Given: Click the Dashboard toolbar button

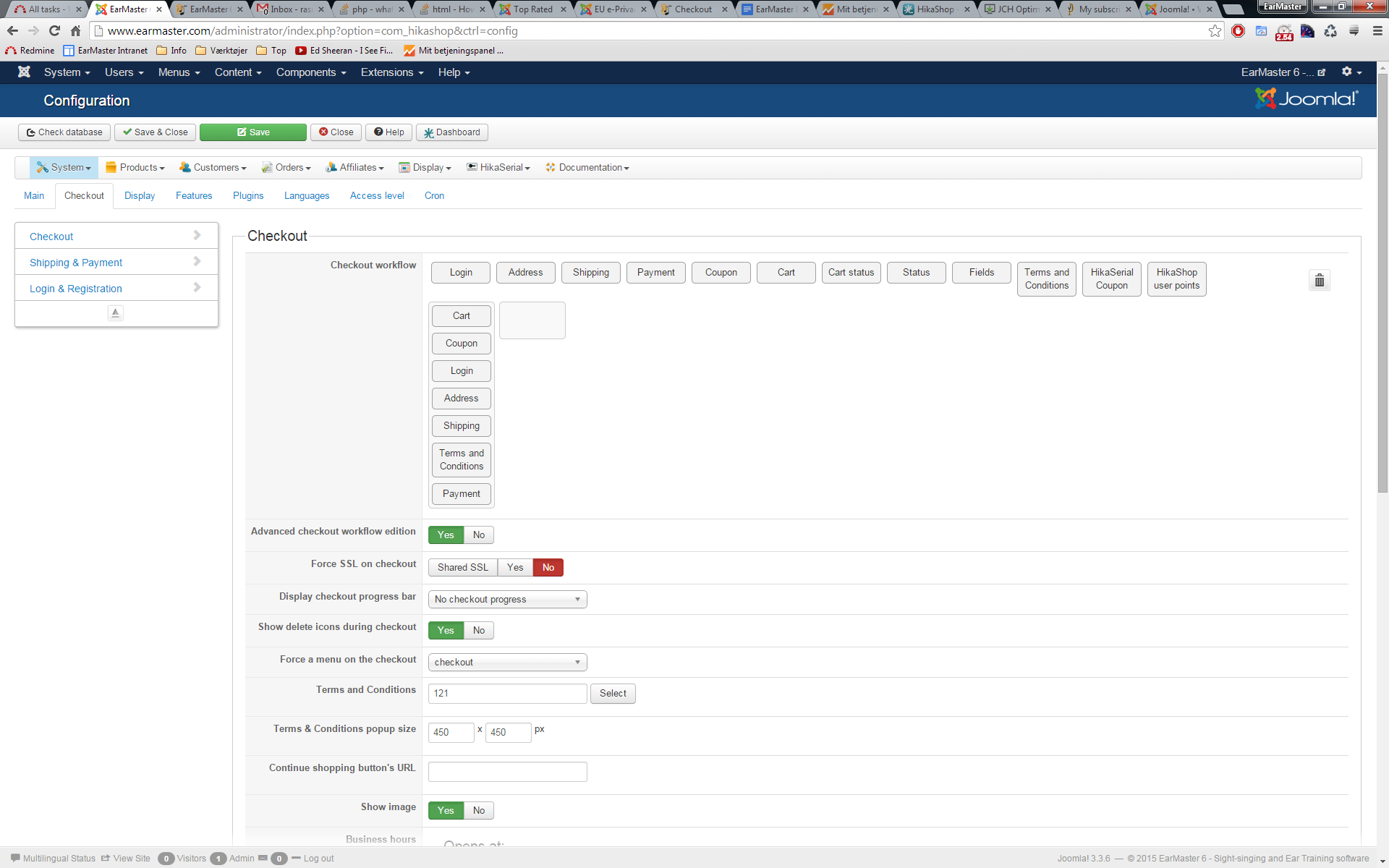Looking at the screenshot, I should click(452, 132).
